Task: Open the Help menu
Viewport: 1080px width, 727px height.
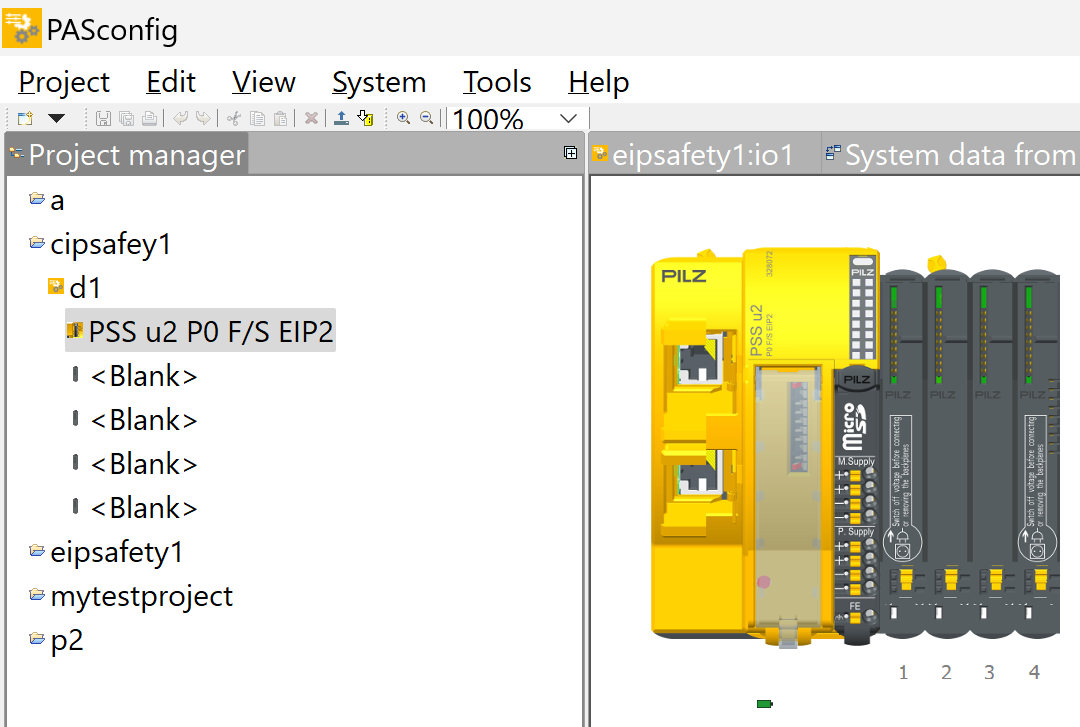Action: coord(599,83)
